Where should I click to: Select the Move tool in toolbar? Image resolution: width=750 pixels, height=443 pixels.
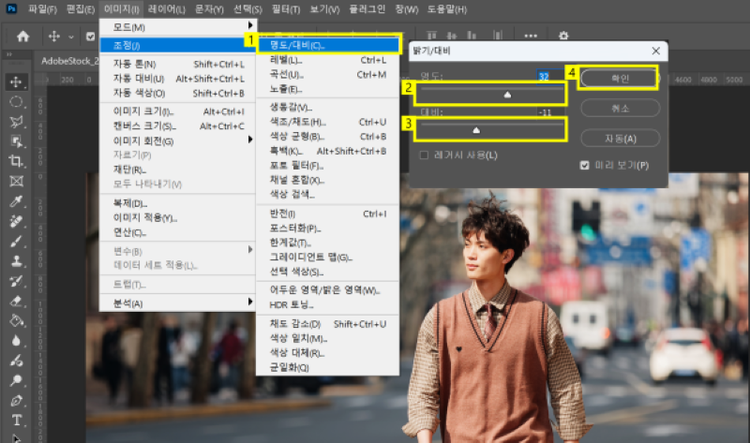16,82
